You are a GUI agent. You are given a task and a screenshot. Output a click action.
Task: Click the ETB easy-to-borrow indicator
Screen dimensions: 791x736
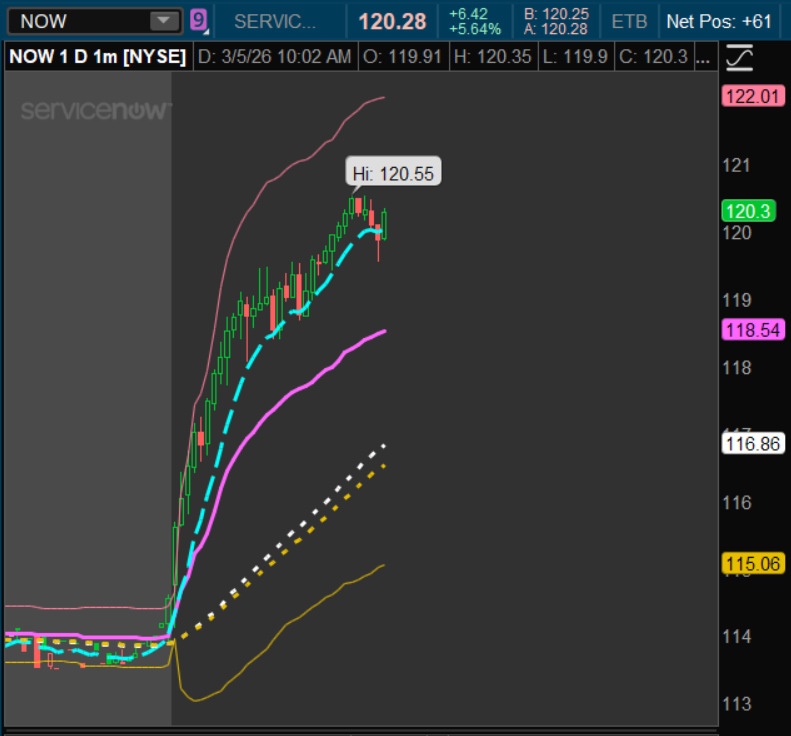(x=629, y=22)
